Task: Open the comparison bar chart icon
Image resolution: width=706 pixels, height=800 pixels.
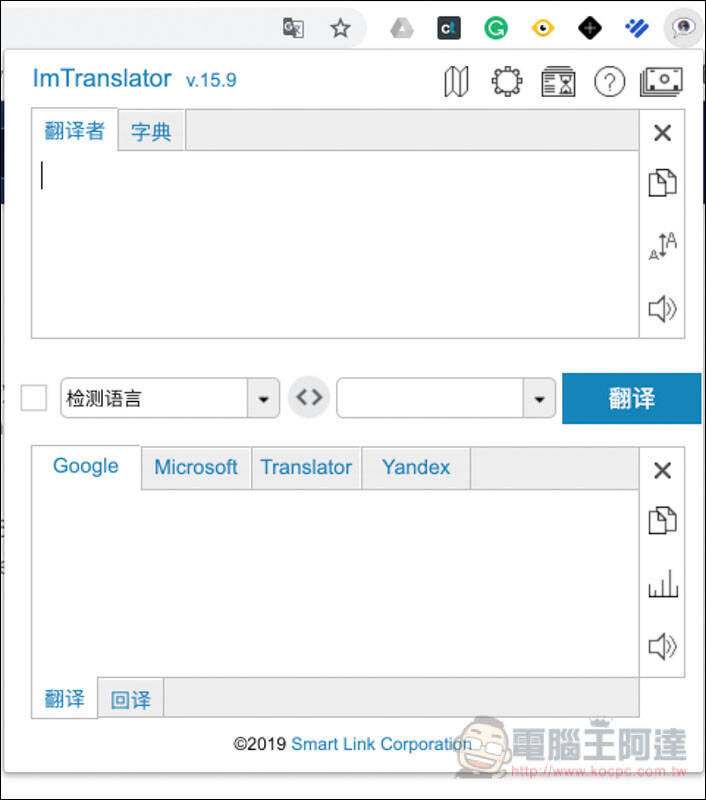Action: pos(663,583)
